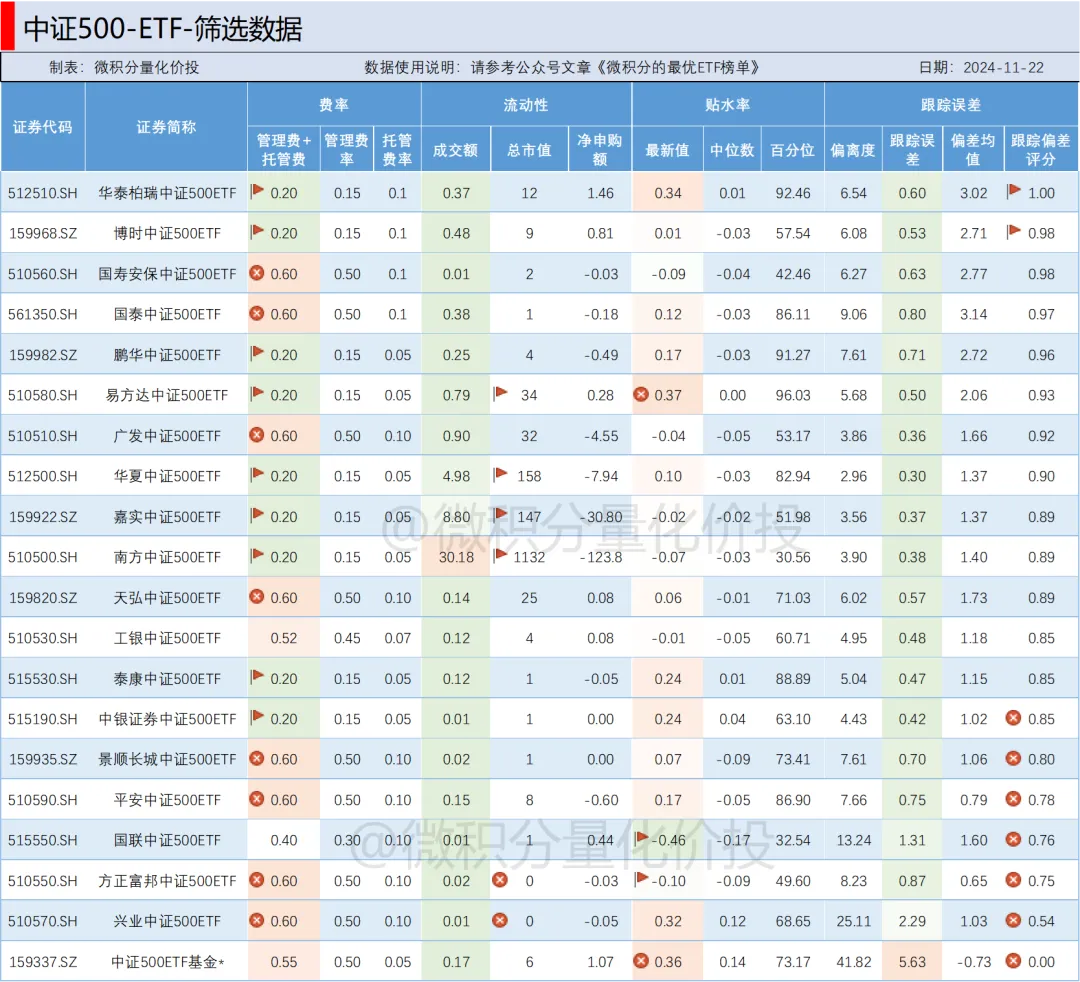1080x982 pixels.
Task: Click the red flag beside 博时 跟踪偏差评分 0.98
Action: click(x=1014, y=232)
